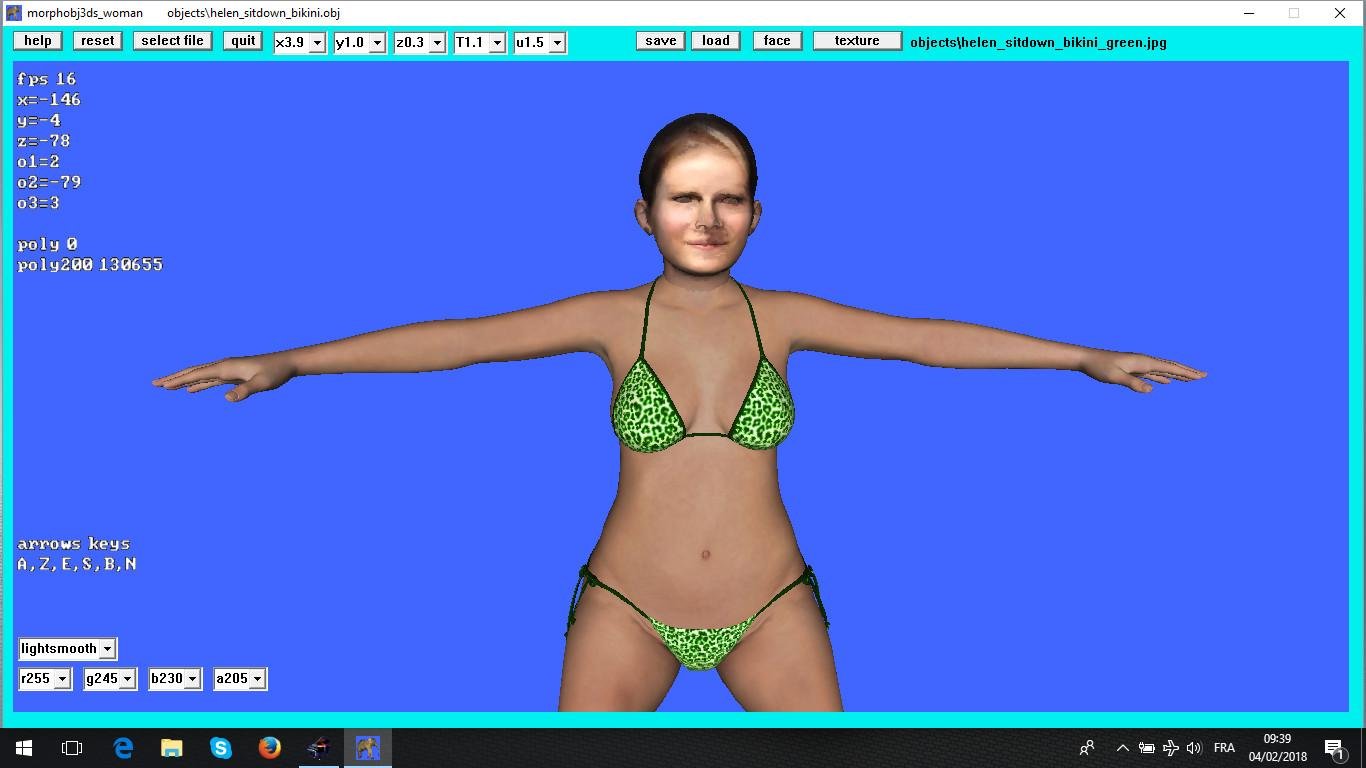Image resolution: width=1366 pixels, height=768 pixels.
Task: Open Skype from the taskbar
Action: 221,747
